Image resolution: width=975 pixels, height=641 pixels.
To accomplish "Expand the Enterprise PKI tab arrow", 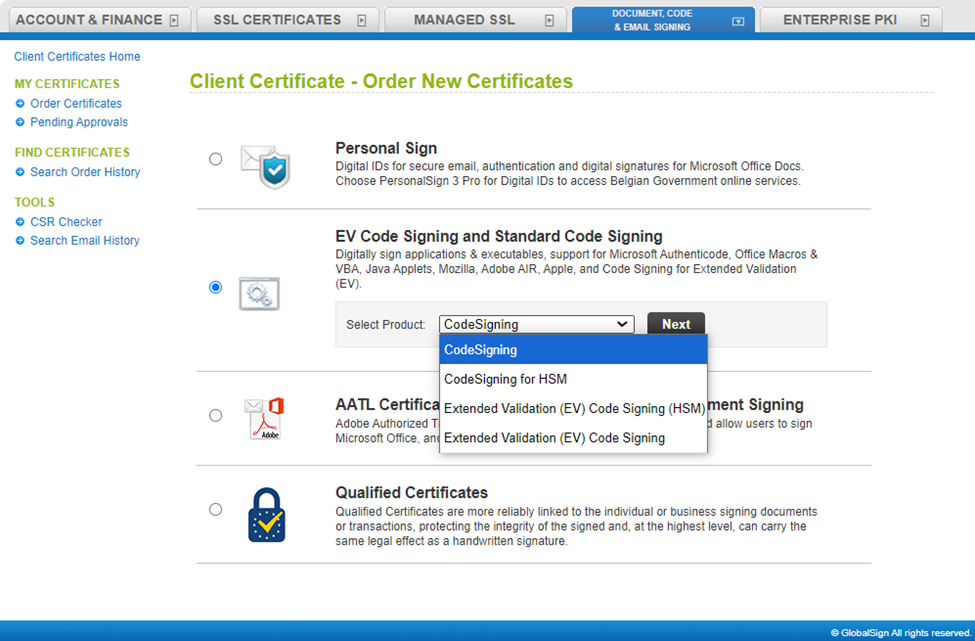I will [x=925, y=21].
